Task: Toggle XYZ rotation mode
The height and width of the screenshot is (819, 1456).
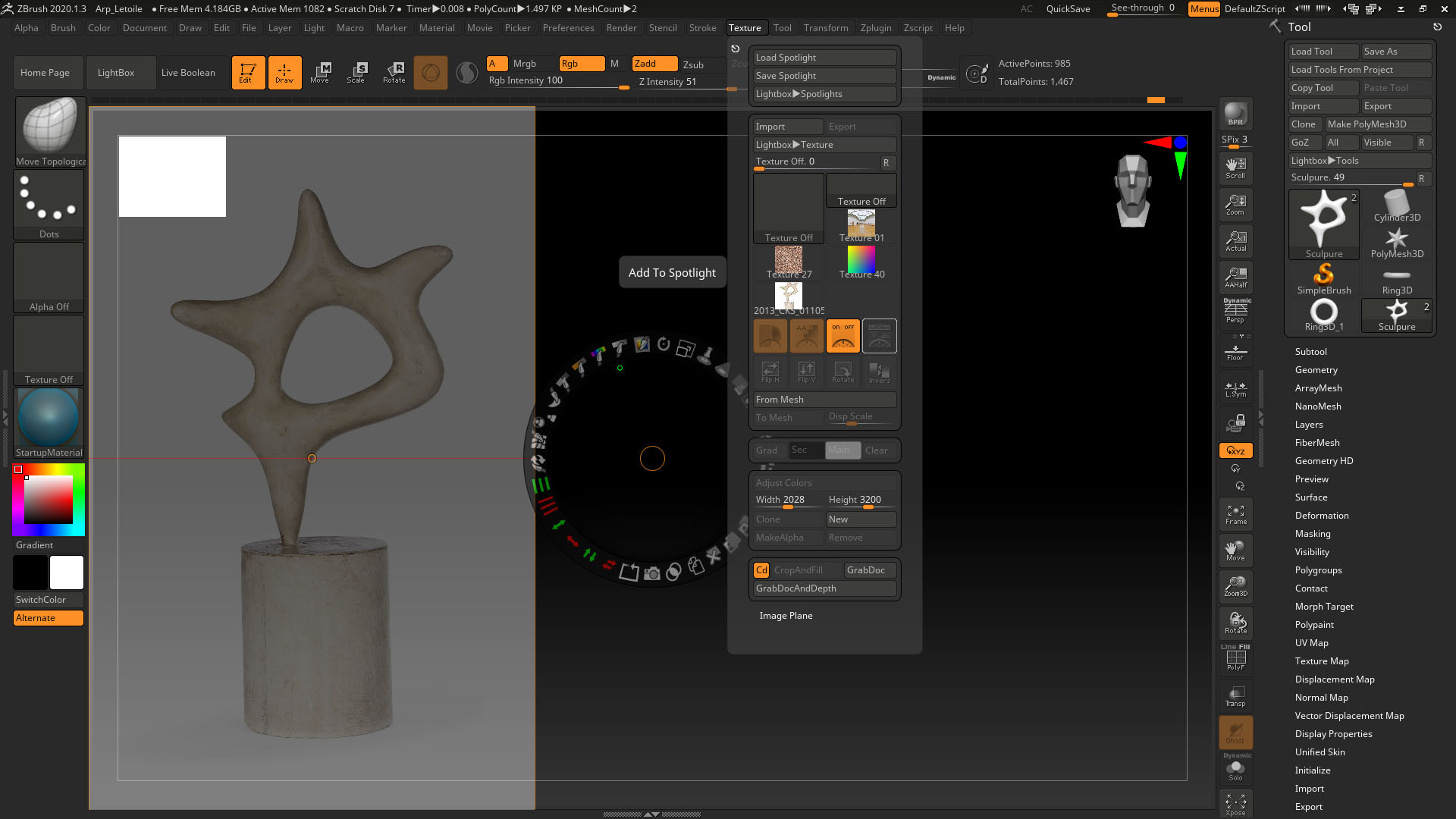Action: 1235,450
